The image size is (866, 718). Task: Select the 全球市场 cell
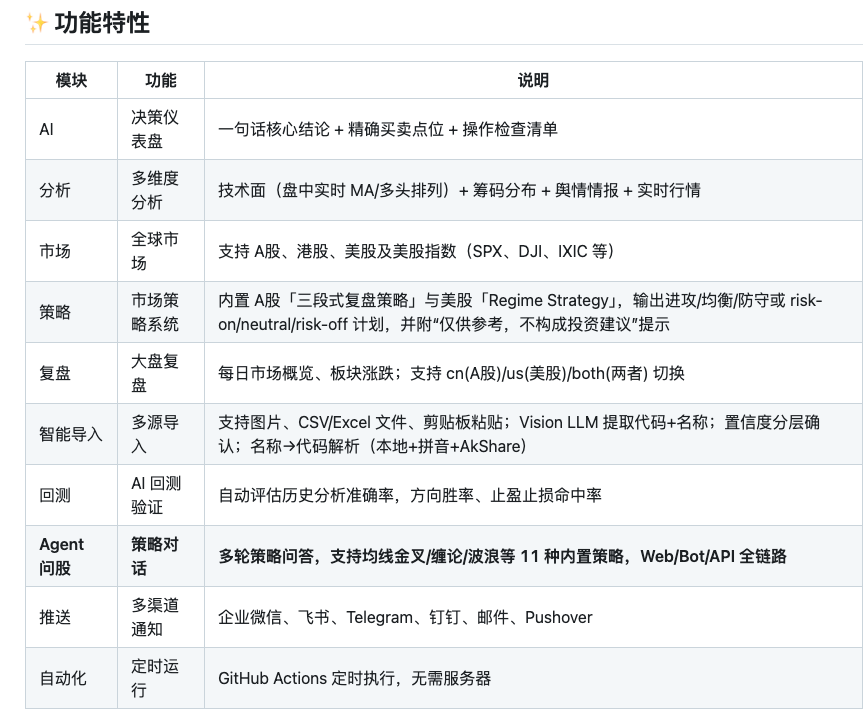tap(161, 251)
